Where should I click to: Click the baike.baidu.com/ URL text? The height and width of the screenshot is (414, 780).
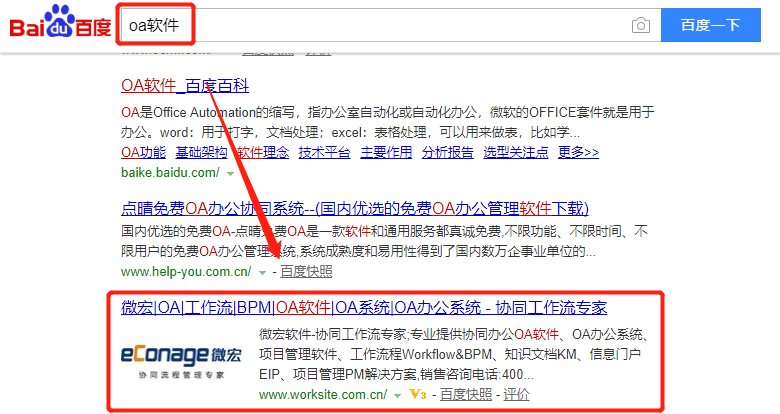coord(170,173)
